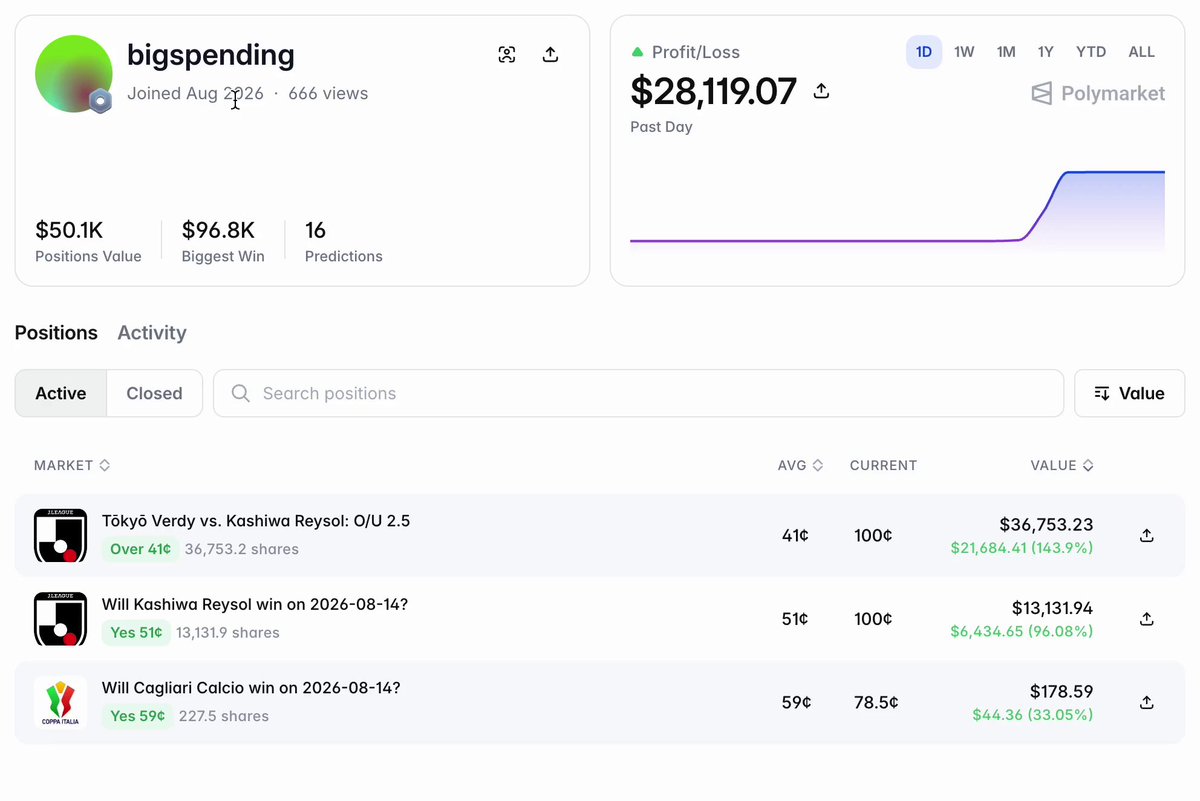Open J.League logo for Tōkyō Verdy market

(61, 535)
